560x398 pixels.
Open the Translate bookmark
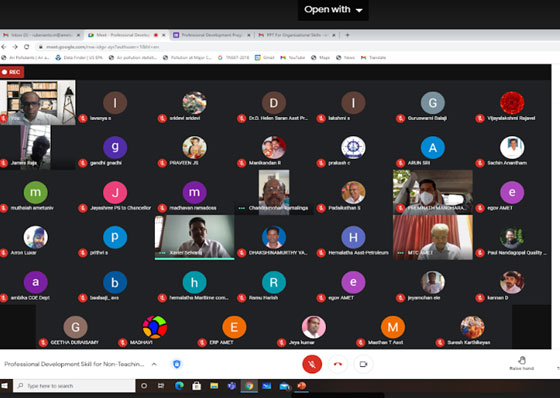(374, 58)
